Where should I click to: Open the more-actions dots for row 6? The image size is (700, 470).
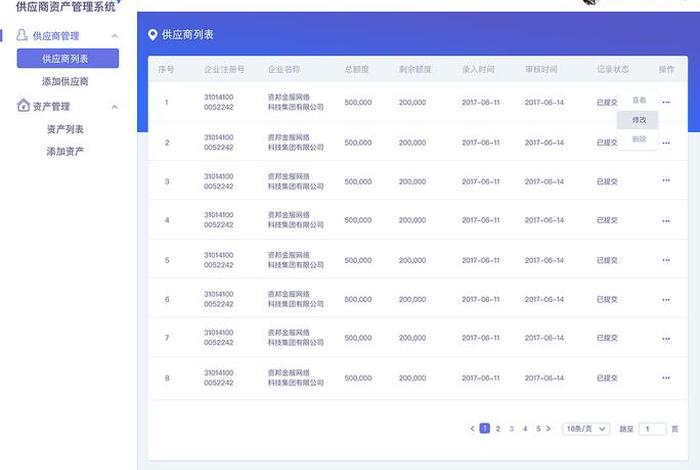click(666, 299)
